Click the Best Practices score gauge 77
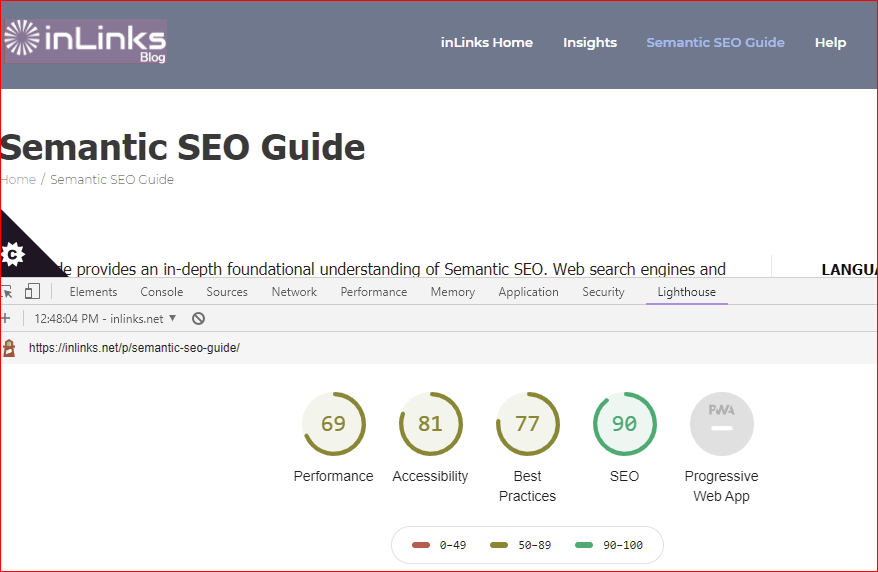 click(x=527, y=424)
